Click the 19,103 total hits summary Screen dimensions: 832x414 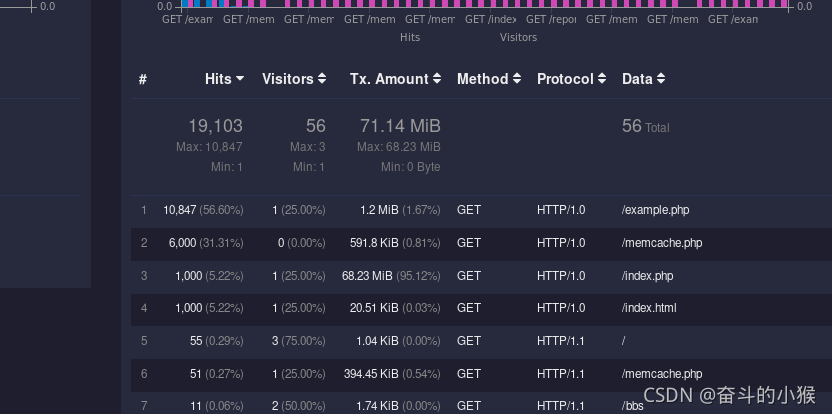tap(215, 126)
